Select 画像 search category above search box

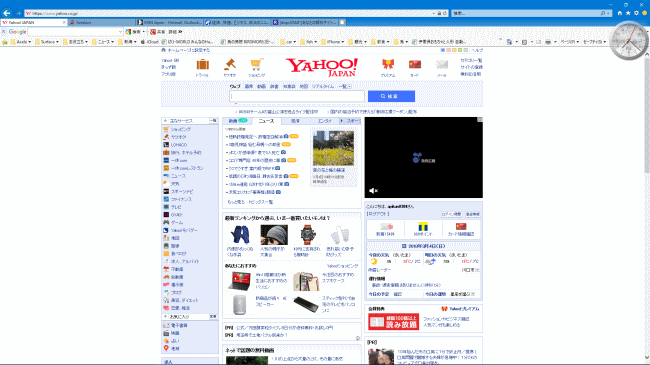pyautogui.click(x=248, y=86)
